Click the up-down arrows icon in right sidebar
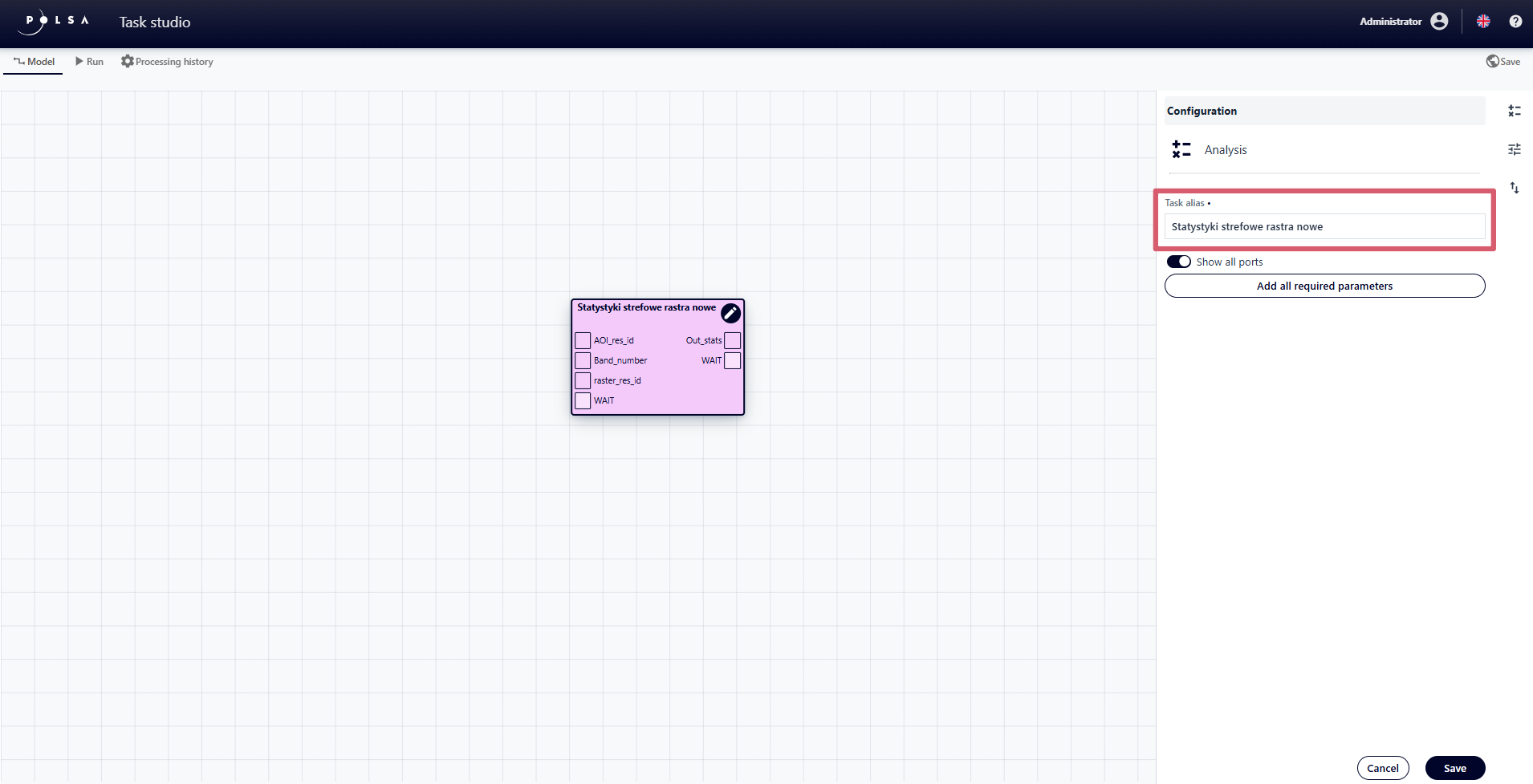1533x784 pixels. (x=1515, y=188)
